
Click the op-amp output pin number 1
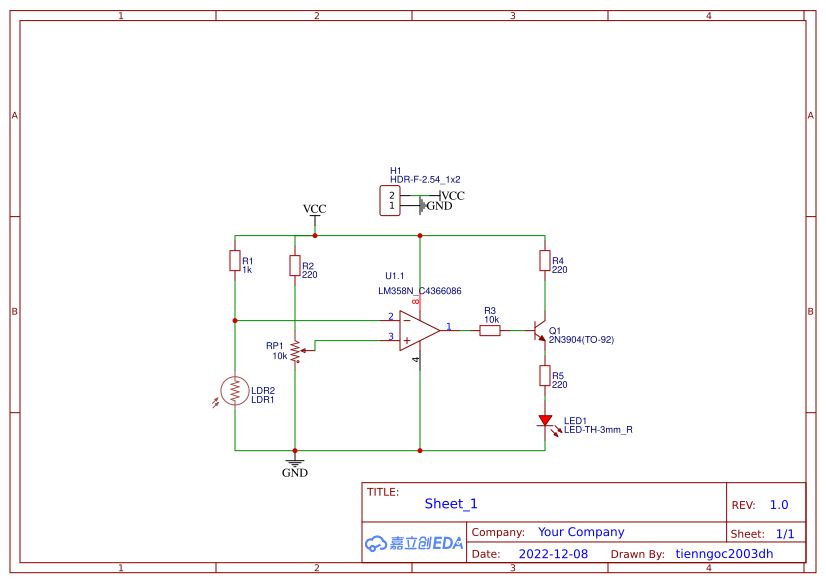click(x=449, y=327)
